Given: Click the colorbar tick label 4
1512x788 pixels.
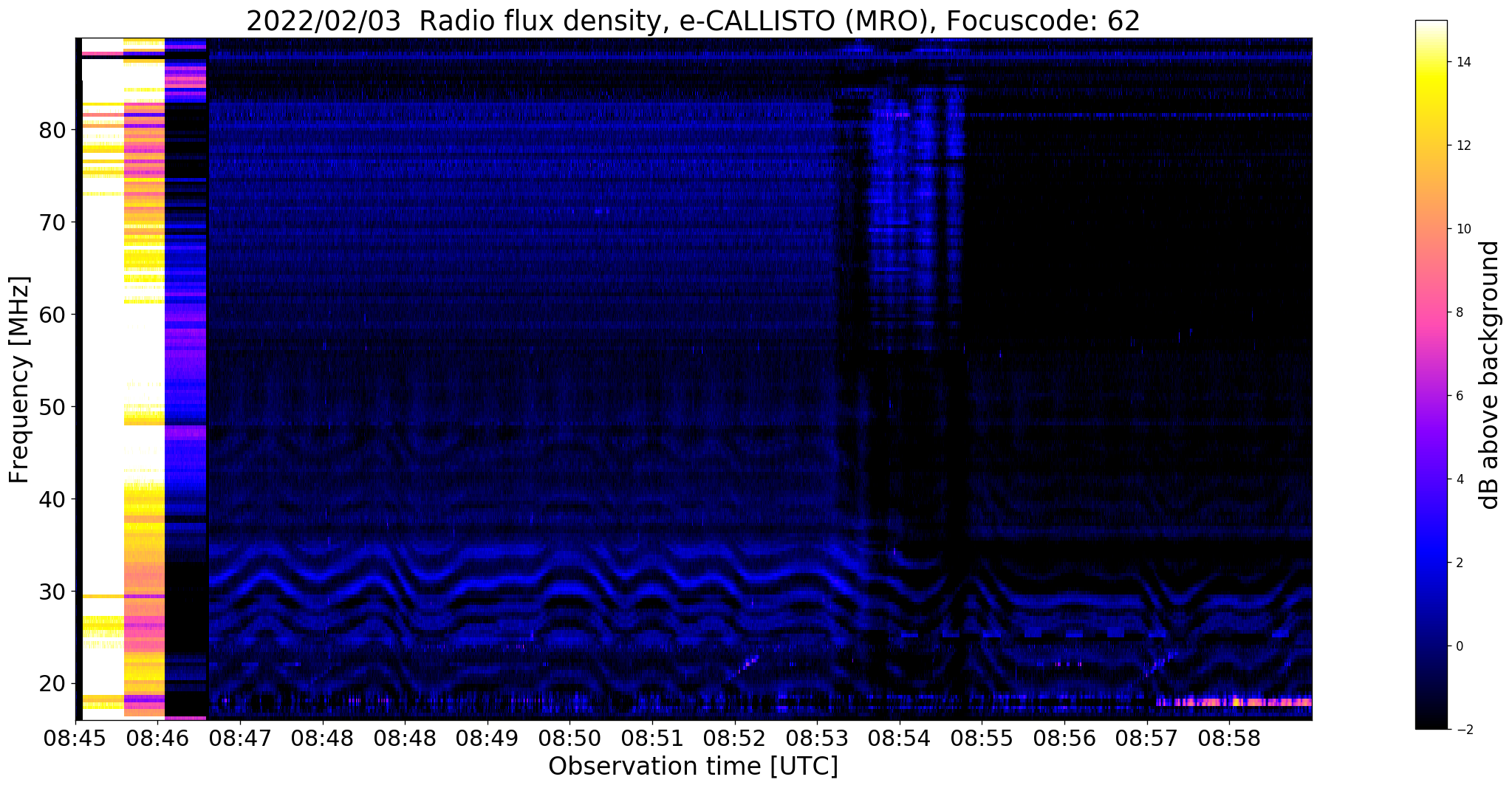Looking at the screenshot, I should (1459, 479).
